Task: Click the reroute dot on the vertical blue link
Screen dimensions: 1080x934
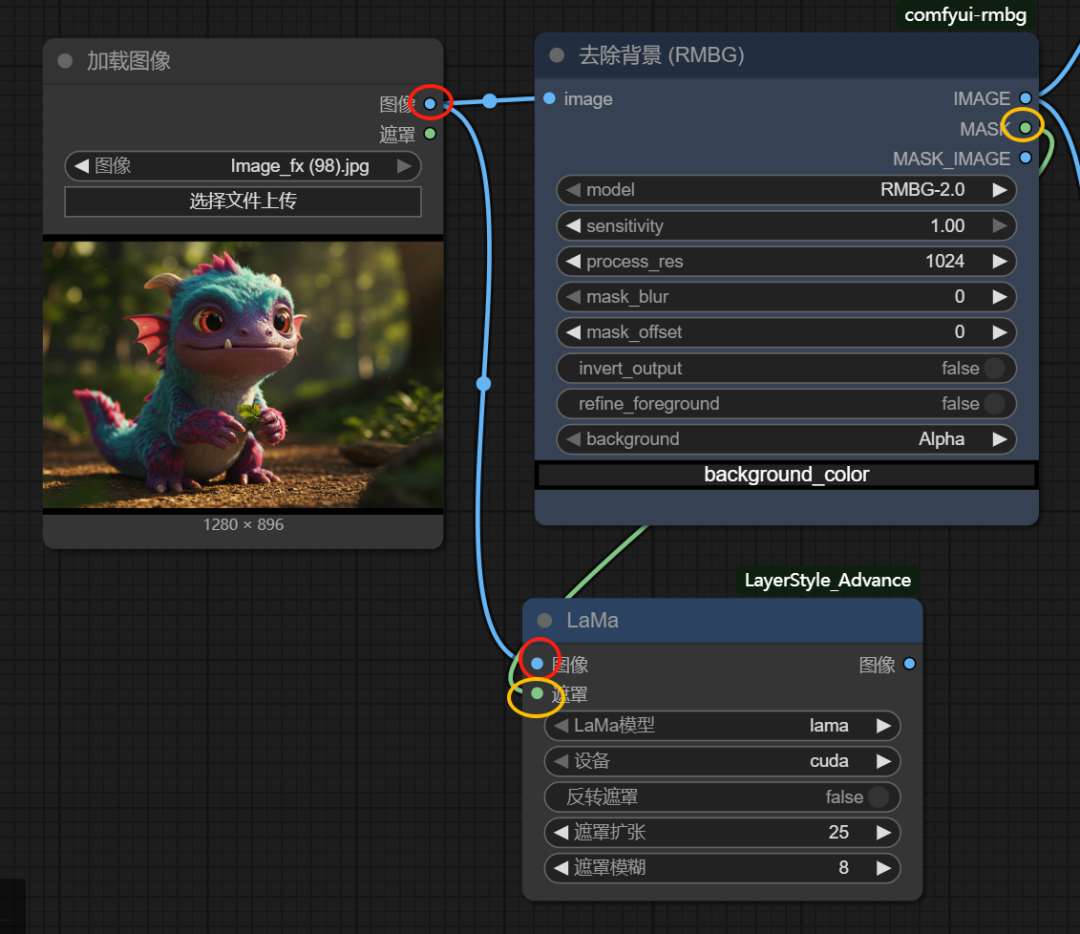Action: (484, 384)
